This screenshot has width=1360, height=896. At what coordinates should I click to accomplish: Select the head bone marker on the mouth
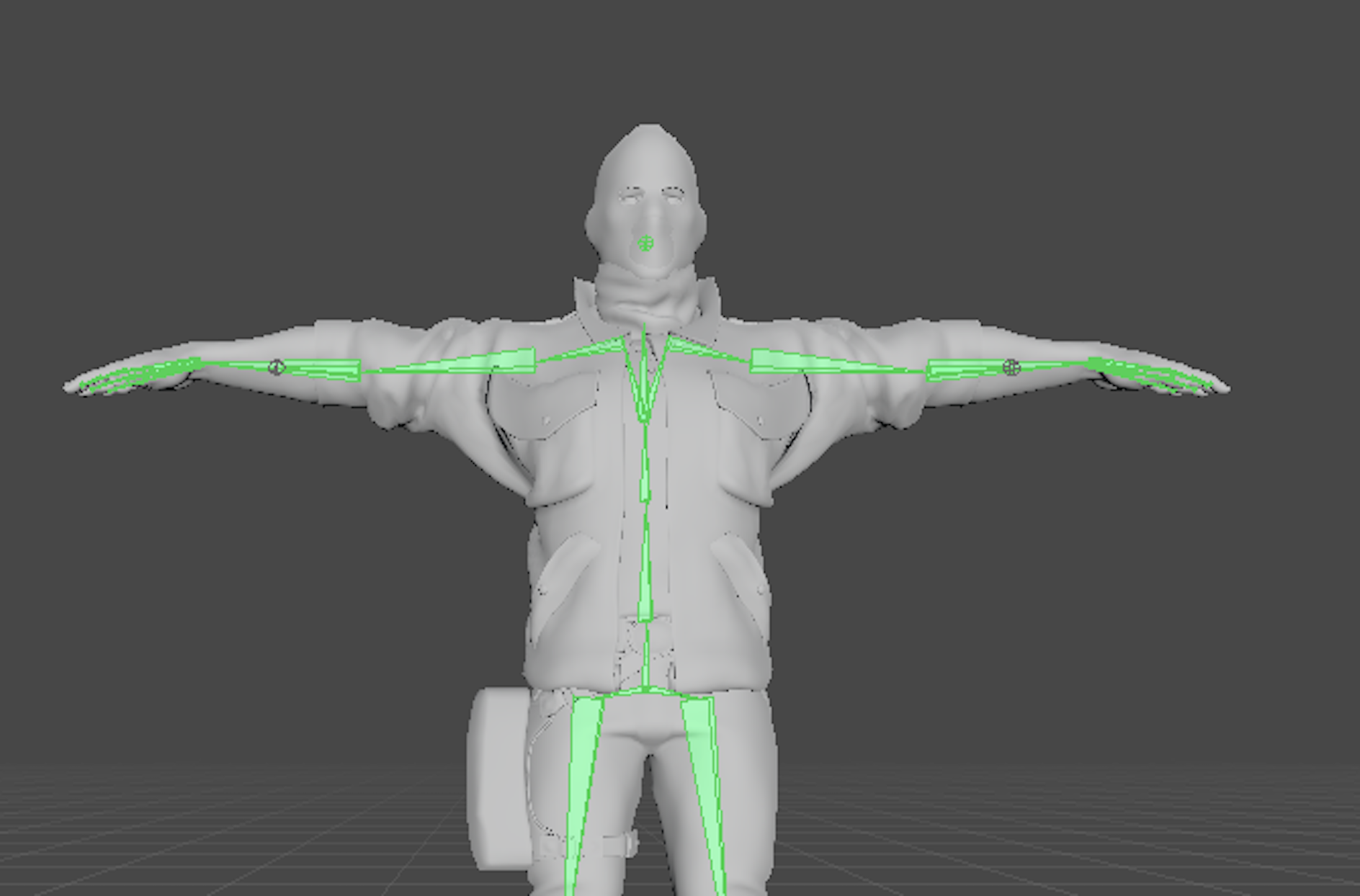click(646, 244)
